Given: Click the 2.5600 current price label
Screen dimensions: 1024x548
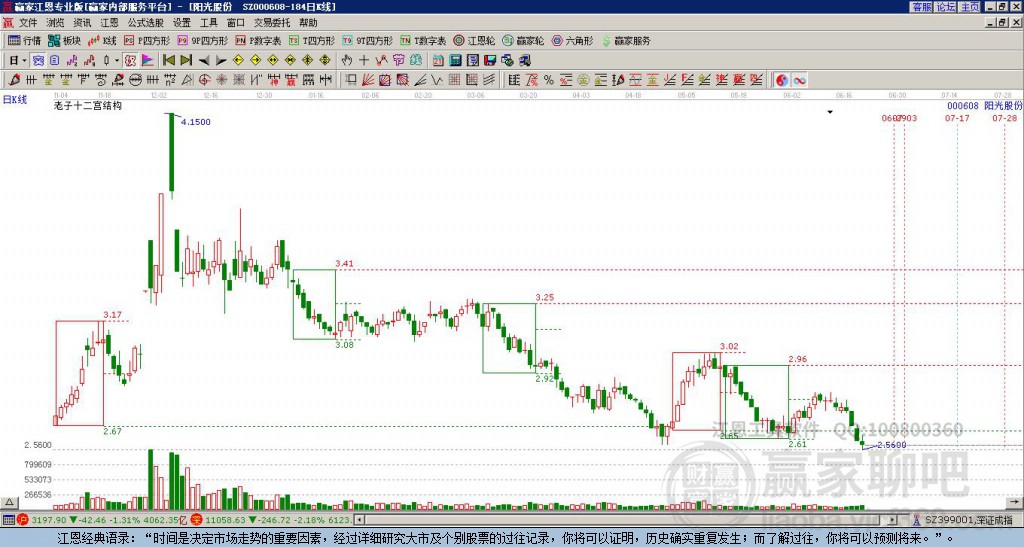Looking at the screenshot, I should (x=891, y=445).
